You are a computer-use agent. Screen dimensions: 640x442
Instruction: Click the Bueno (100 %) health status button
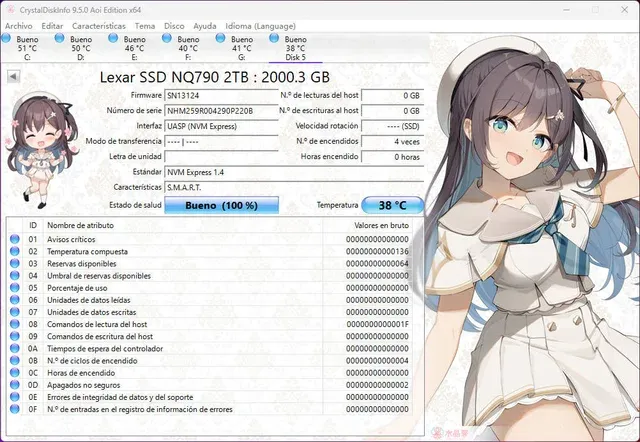[x=221, y=205]
